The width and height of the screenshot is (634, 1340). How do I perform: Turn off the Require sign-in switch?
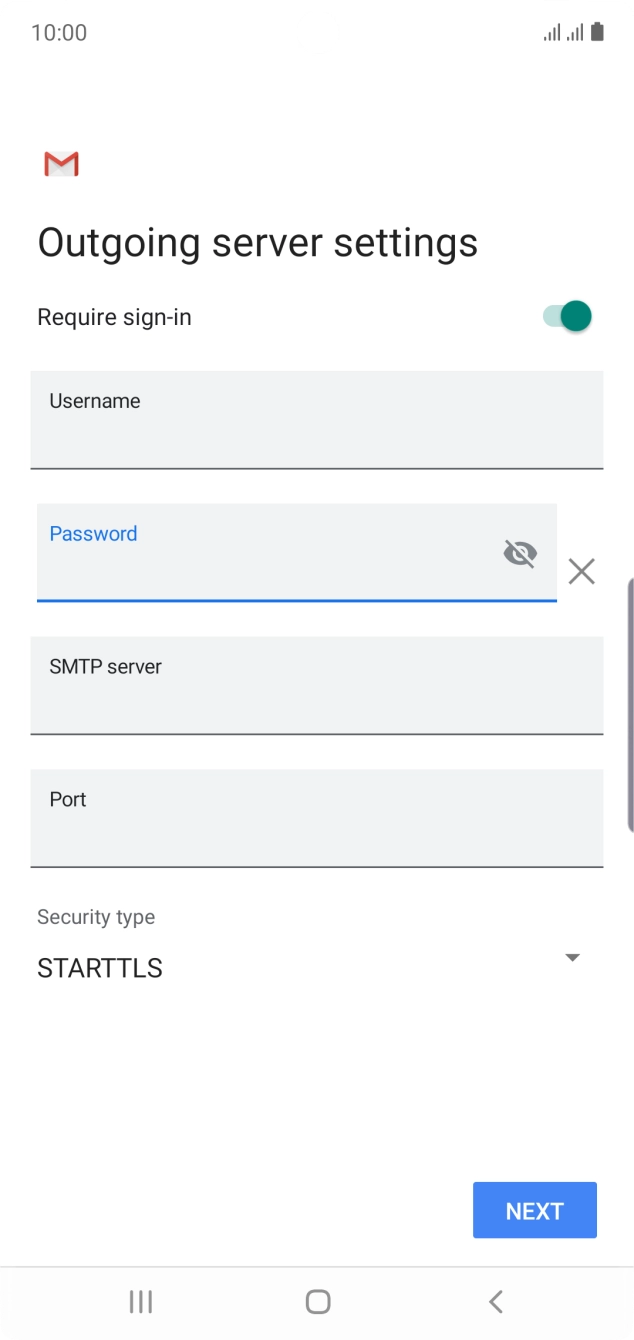[x=568, y=317]
